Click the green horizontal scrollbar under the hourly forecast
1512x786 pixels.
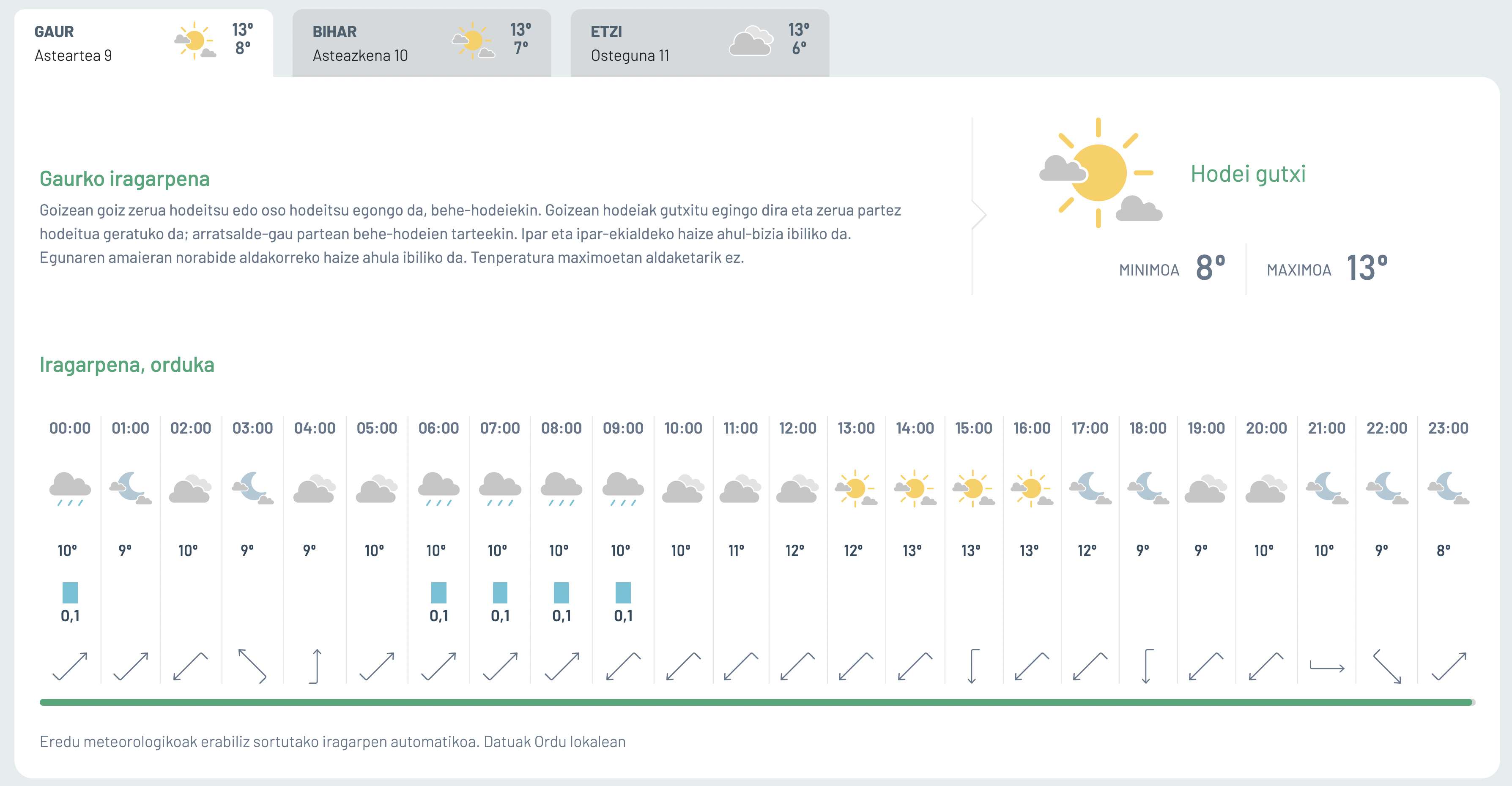coord(756,702)
